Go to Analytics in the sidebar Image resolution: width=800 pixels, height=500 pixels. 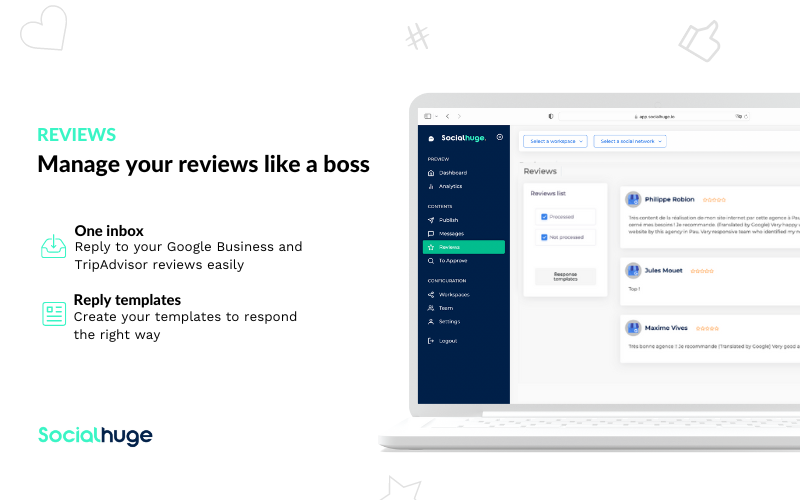point(451,186)
